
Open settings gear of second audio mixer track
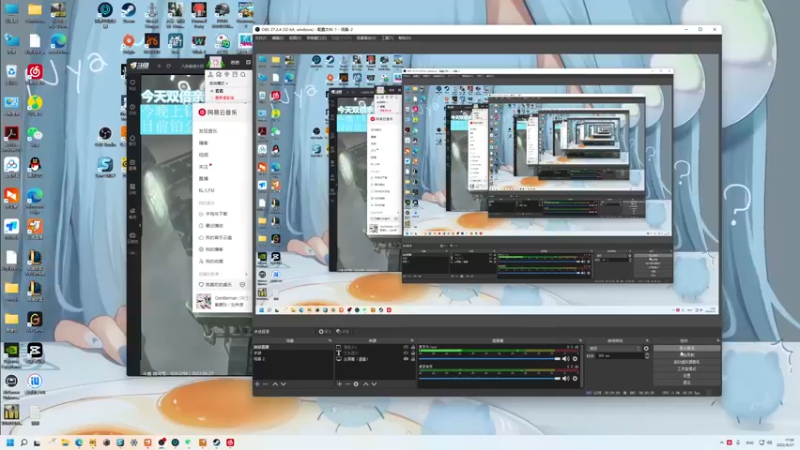pyautogui.click(x=575, y=379)
